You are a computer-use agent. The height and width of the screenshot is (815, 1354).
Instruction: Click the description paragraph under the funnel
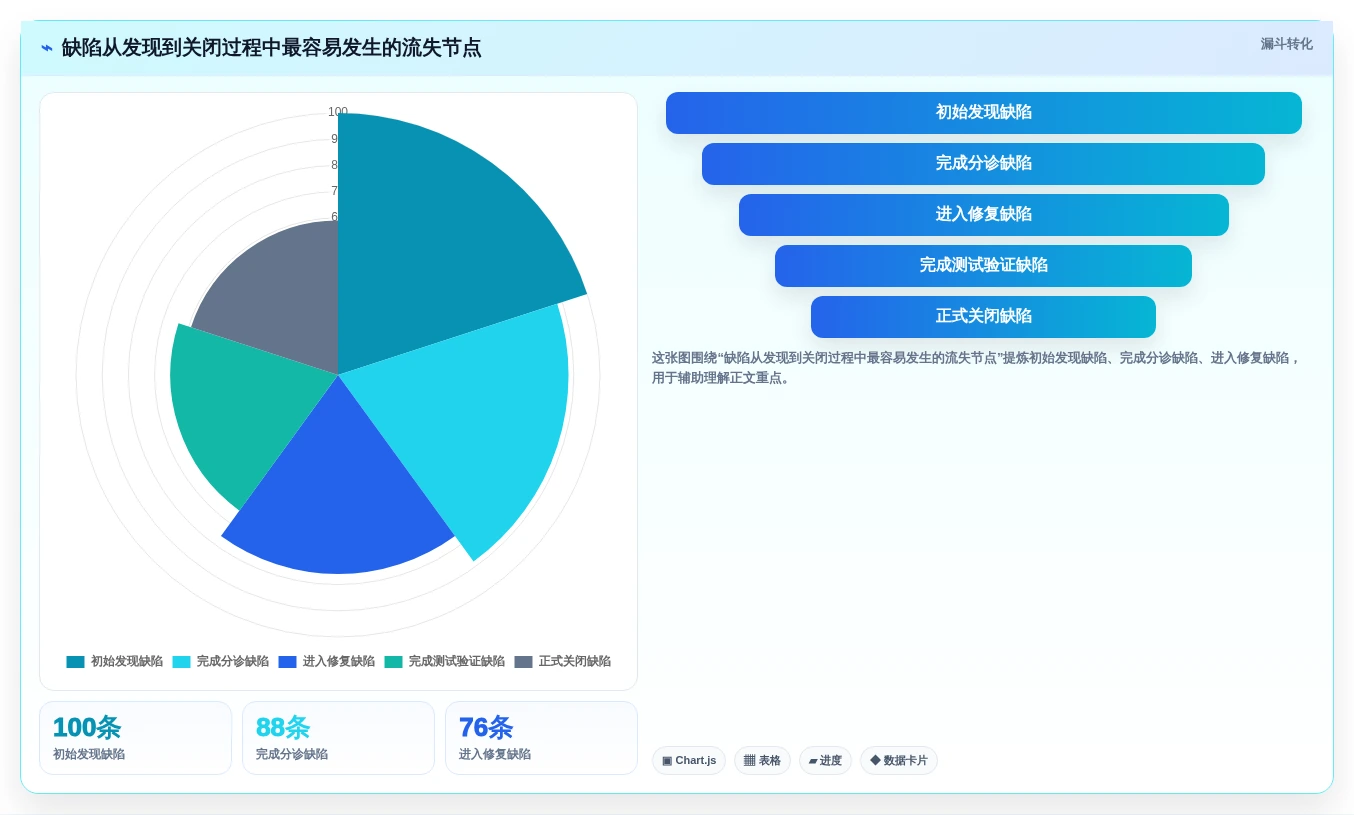978,368
